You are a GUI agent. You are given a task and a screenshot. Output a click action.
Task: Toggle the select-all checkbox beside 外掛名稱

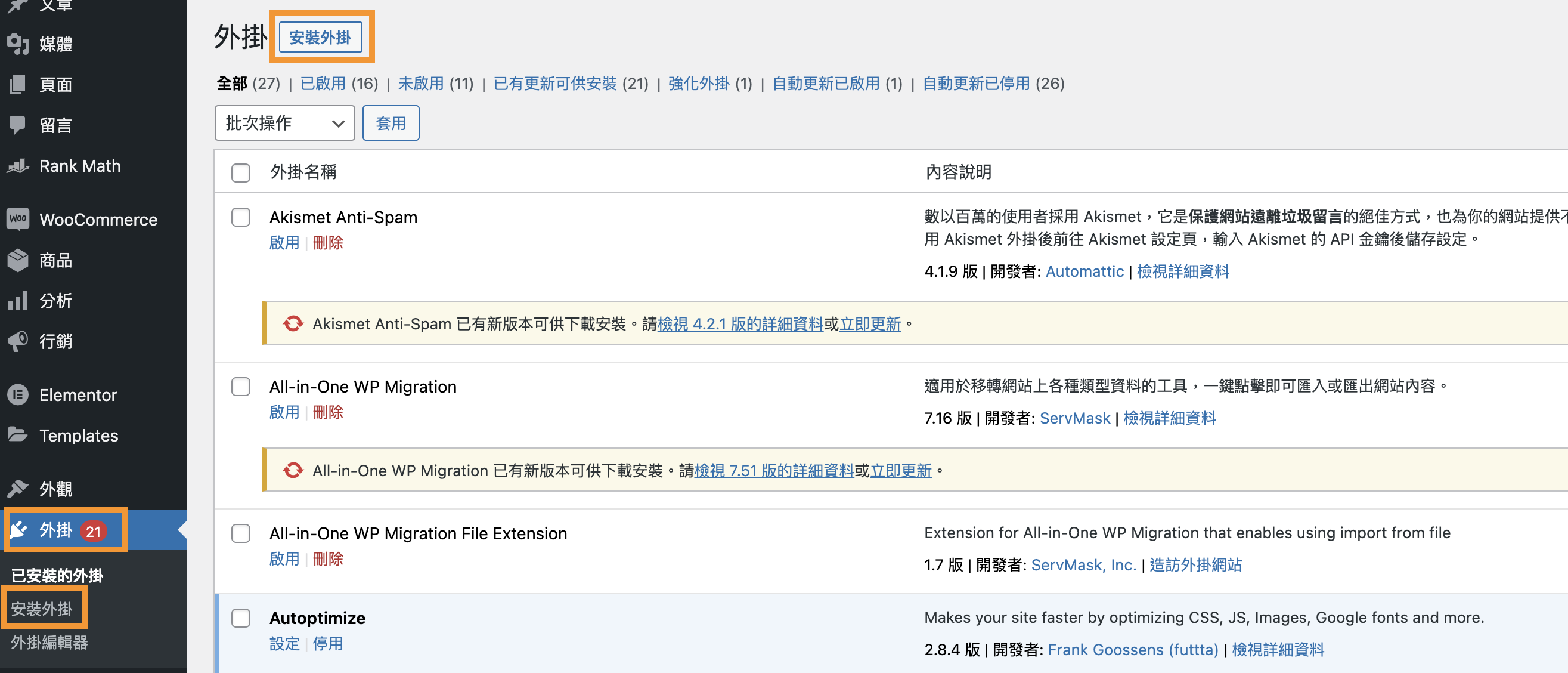click(x=240, y=173)
